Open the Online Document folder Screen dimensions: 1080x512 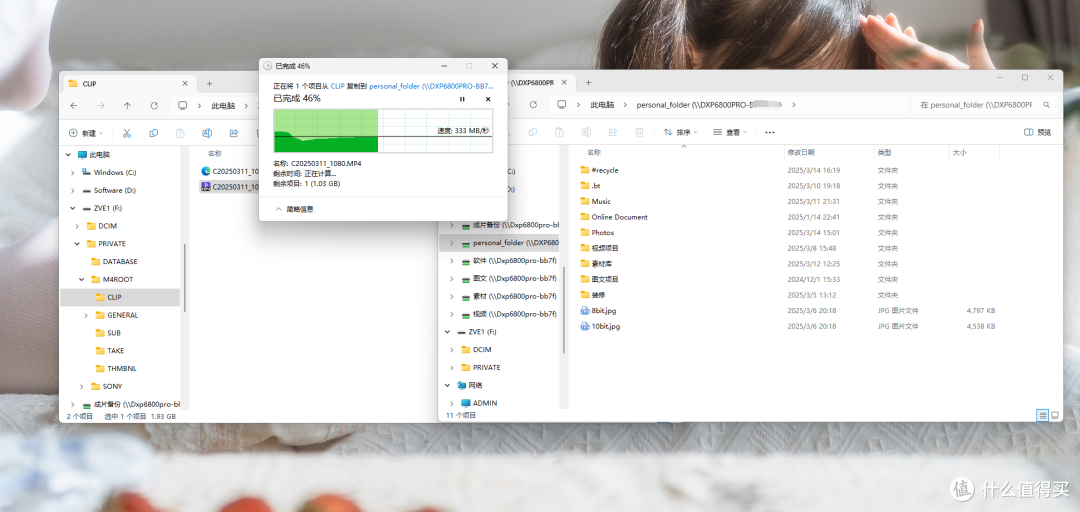click(613, 217)
